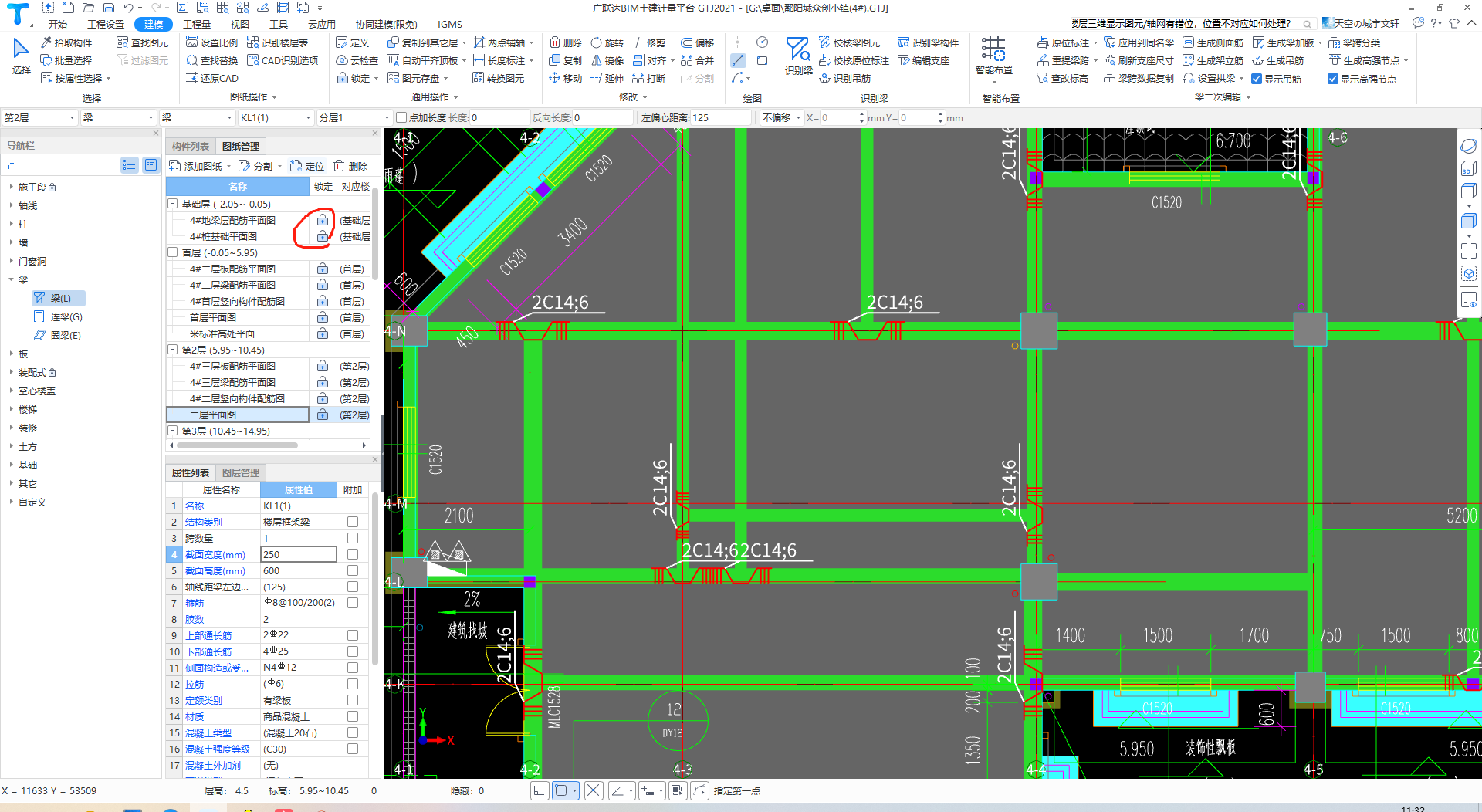Open CAD识别选项 recognition options

(283, 60)
